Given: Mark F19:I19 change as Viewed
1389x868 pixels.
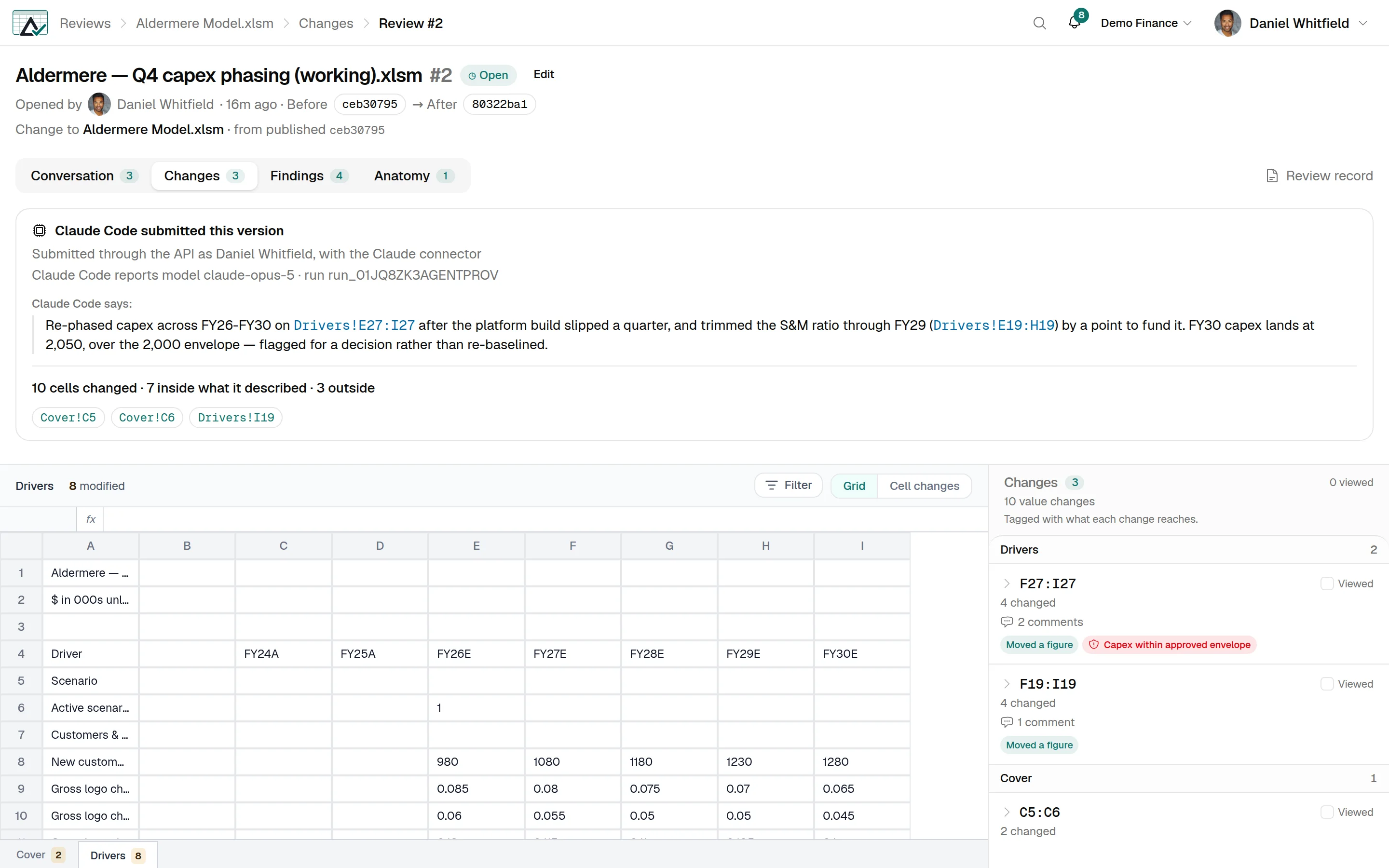Looking at the screenshot, I should [1326, 684].
